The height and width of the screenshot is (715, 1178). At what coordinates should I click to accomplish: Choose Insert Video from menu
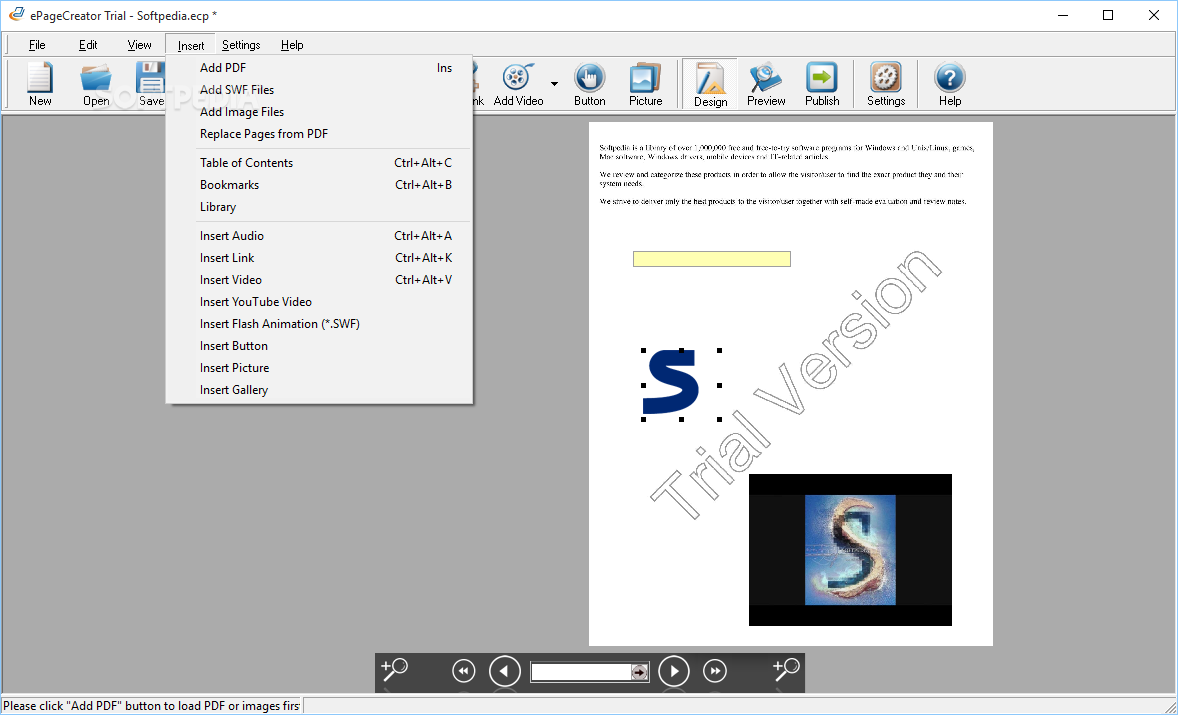pyautogui.click(x=319, y=279)
